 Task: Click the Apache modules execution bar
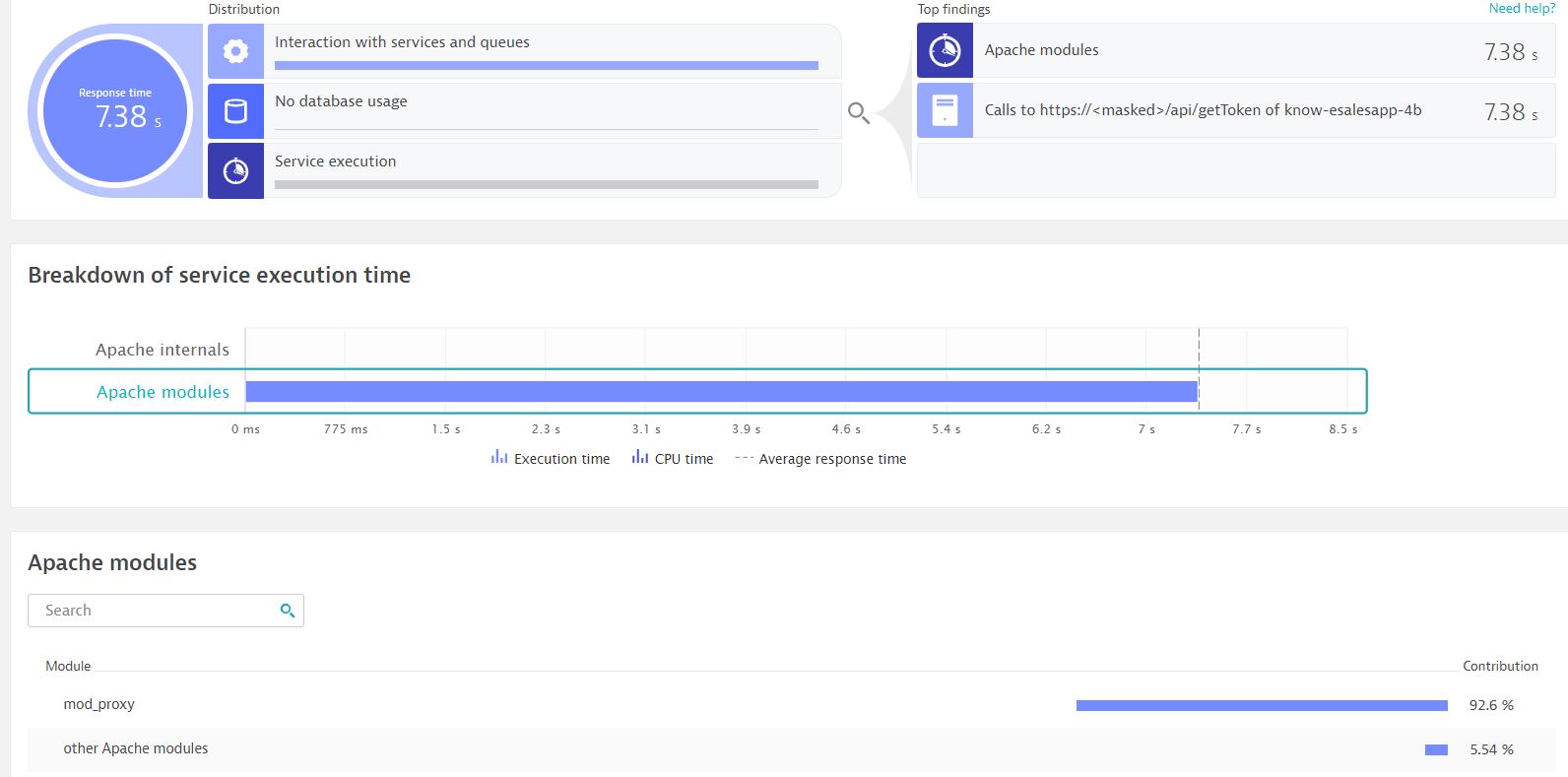721,392
